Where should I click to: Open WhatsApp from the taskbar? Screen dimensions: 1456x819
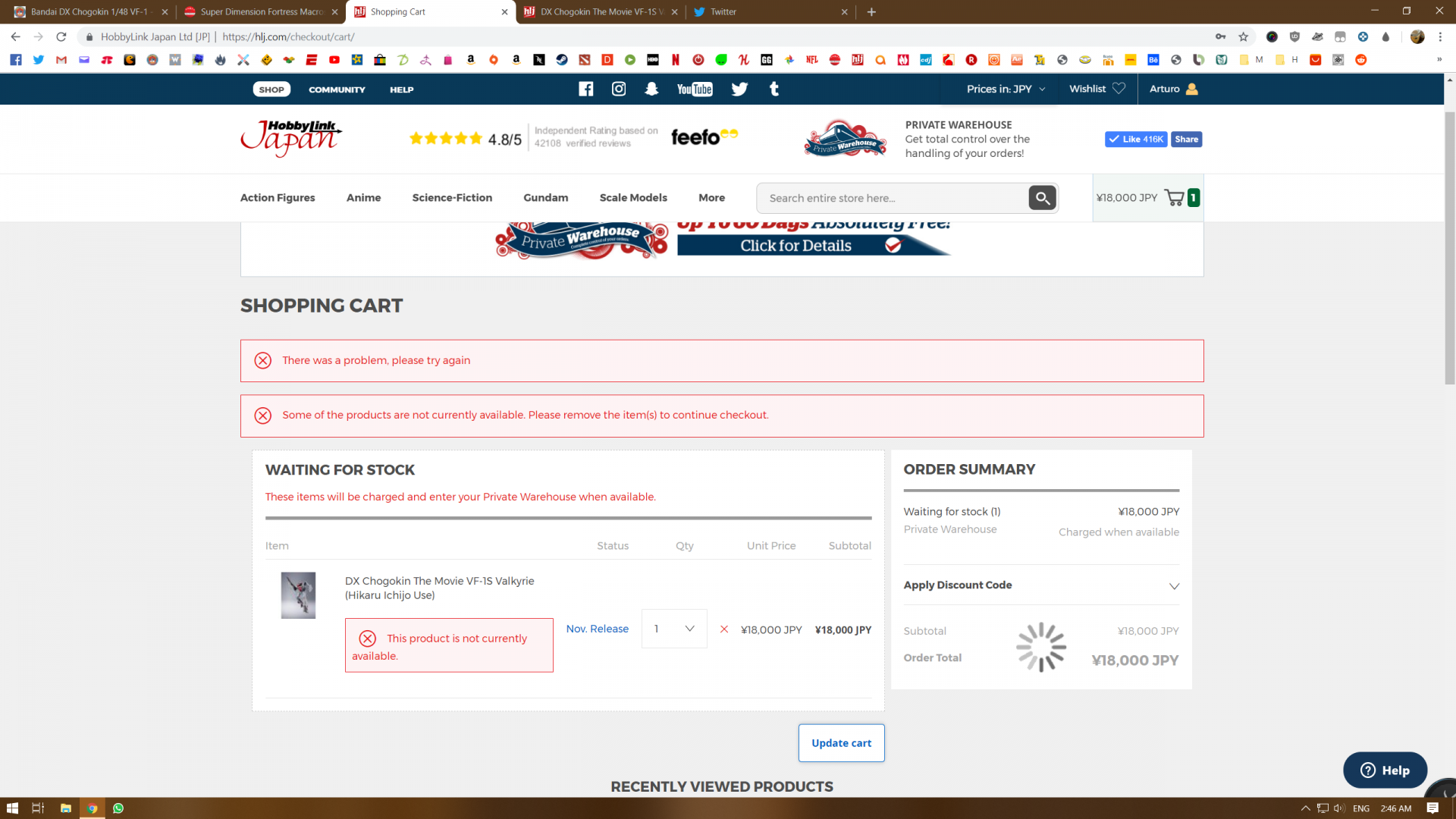tap(118, 808)
